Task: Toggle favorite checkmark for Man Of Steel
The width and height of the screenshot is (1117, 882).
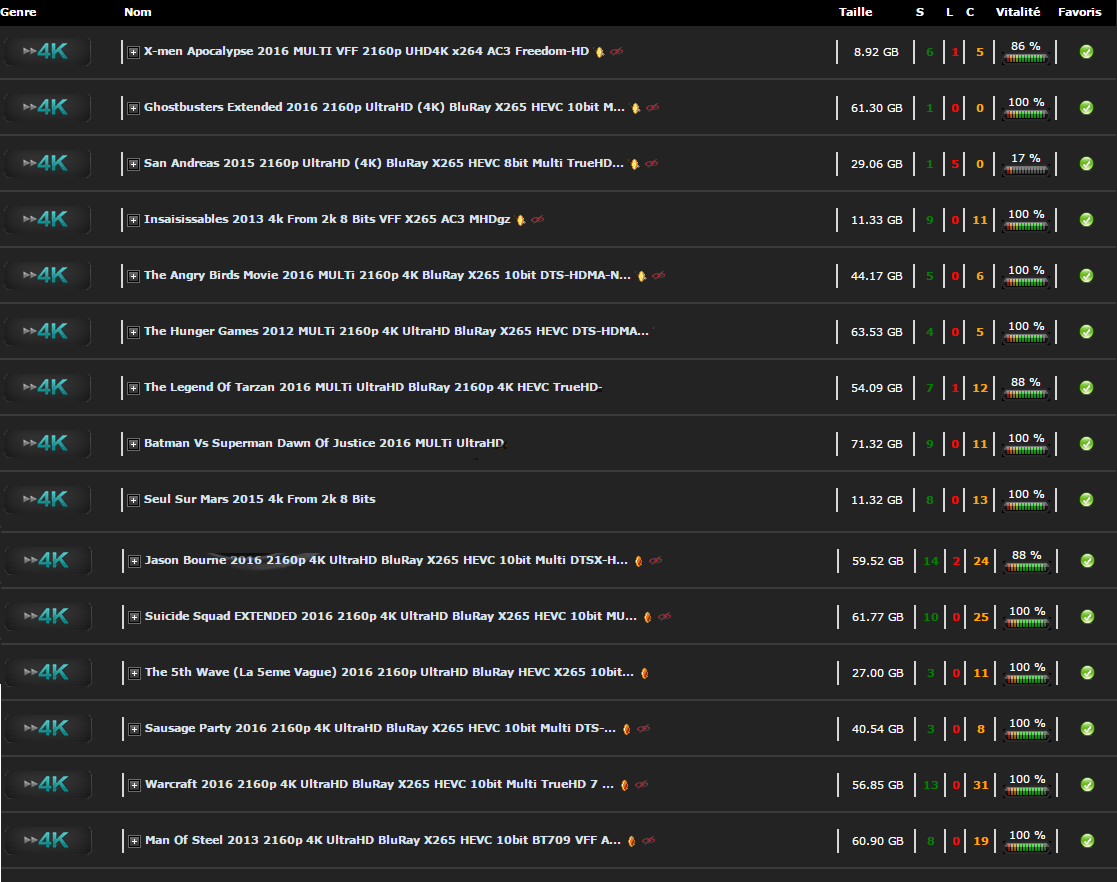Action: [x=1087, y=841]
